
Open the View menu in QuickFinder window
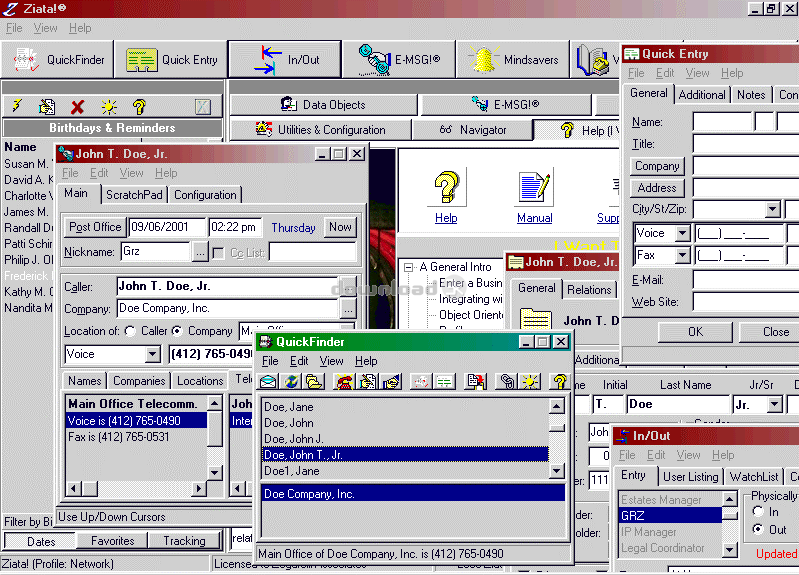pos(331,361)
